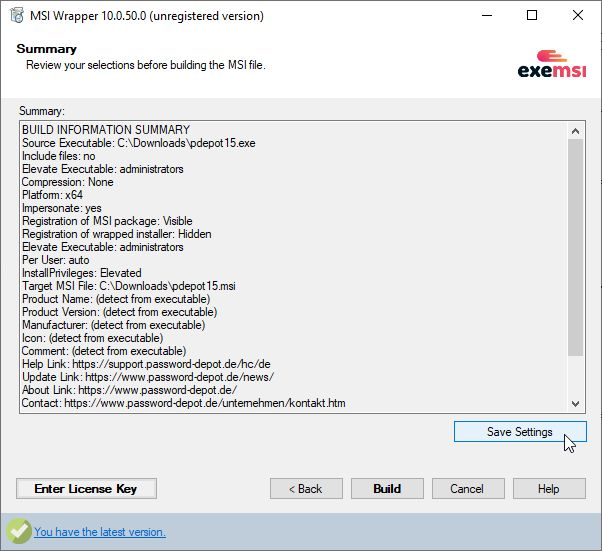Click the 'Summary:' field label
Screen dimensions: 602x551
(42, 111)
